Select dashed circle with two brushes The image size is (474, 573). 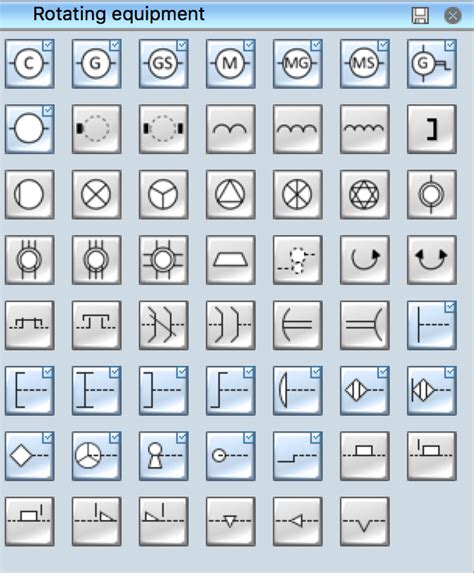164,129
